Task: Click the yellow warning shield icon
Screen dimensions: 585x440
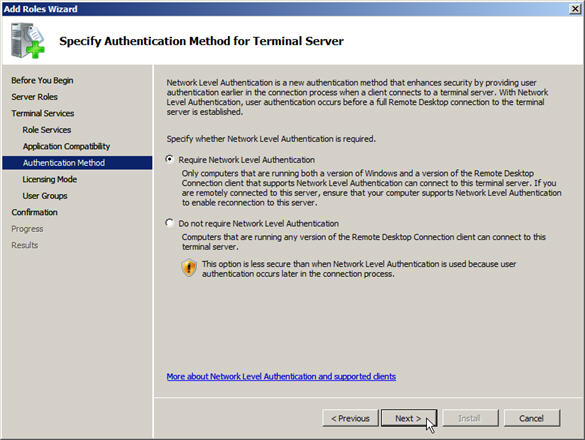Action: pos(189,268)
